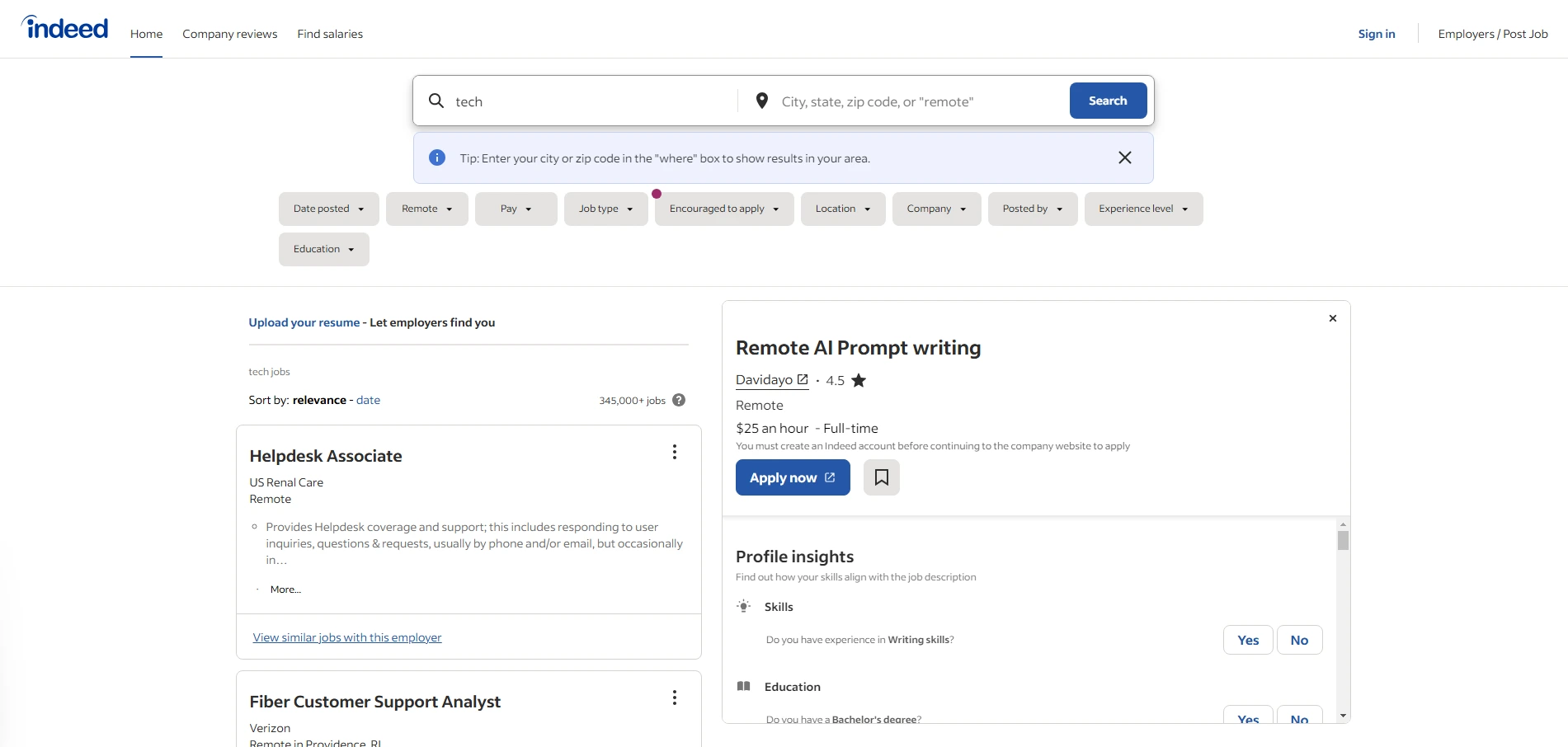Viewport: 1568px width, 747px height.
Task: Click the magnifier icon in search box
Action: click(436, 101)
